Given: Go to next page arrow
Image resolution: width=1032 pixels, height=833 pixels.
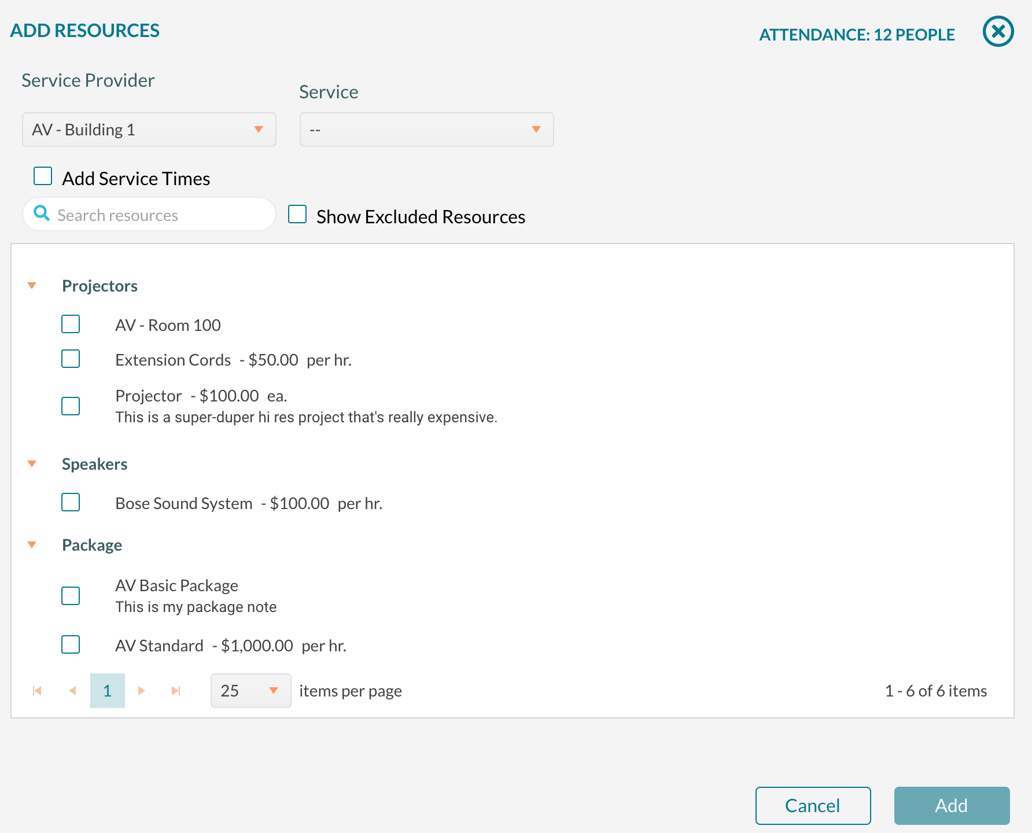Looking at the screenshot, I should click(x=141, y=690).
